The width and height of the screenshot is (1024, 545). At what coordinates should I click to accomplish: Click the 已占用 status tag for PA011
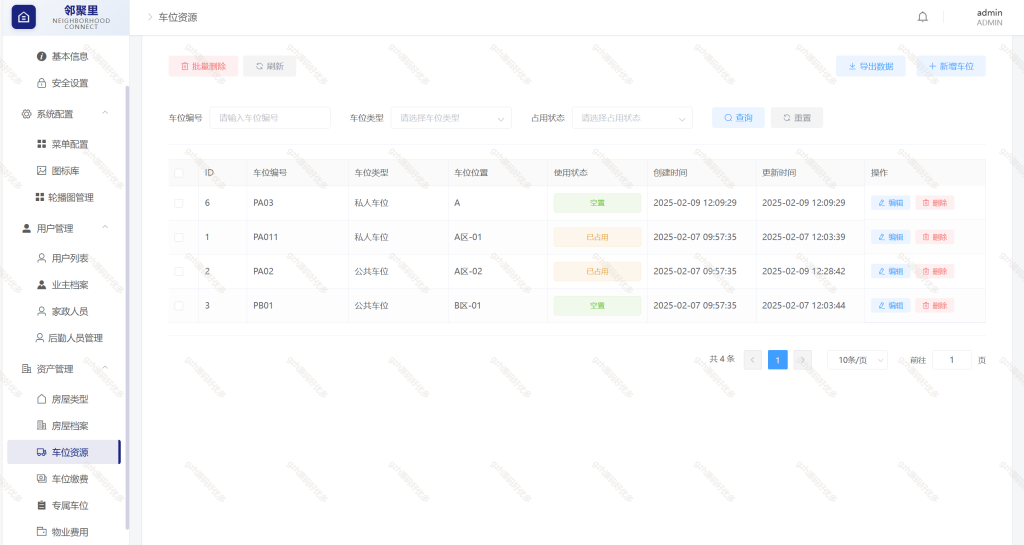coord(598,237)
